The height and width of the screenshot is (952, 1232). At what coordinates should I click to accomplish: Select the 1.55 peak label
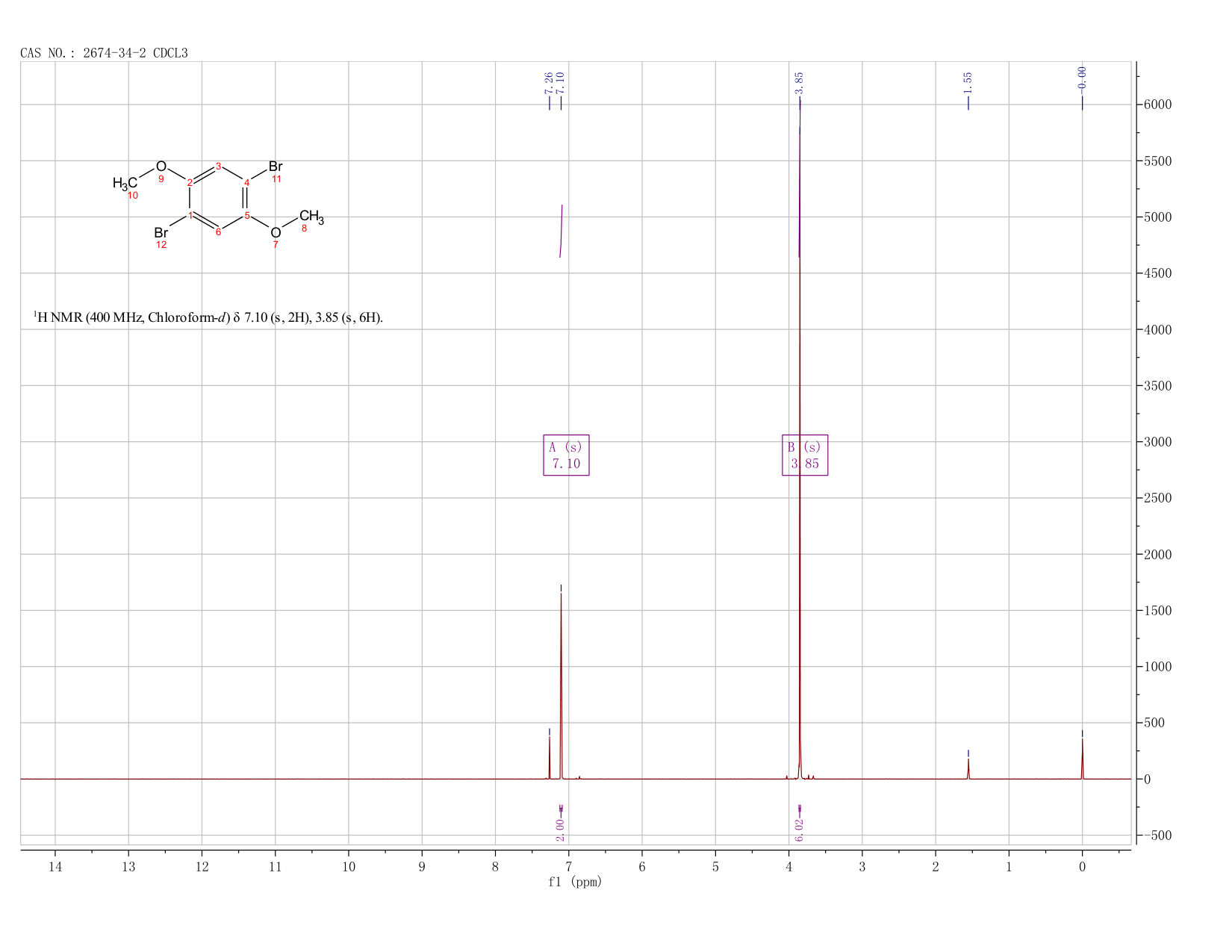pos(968,83)
